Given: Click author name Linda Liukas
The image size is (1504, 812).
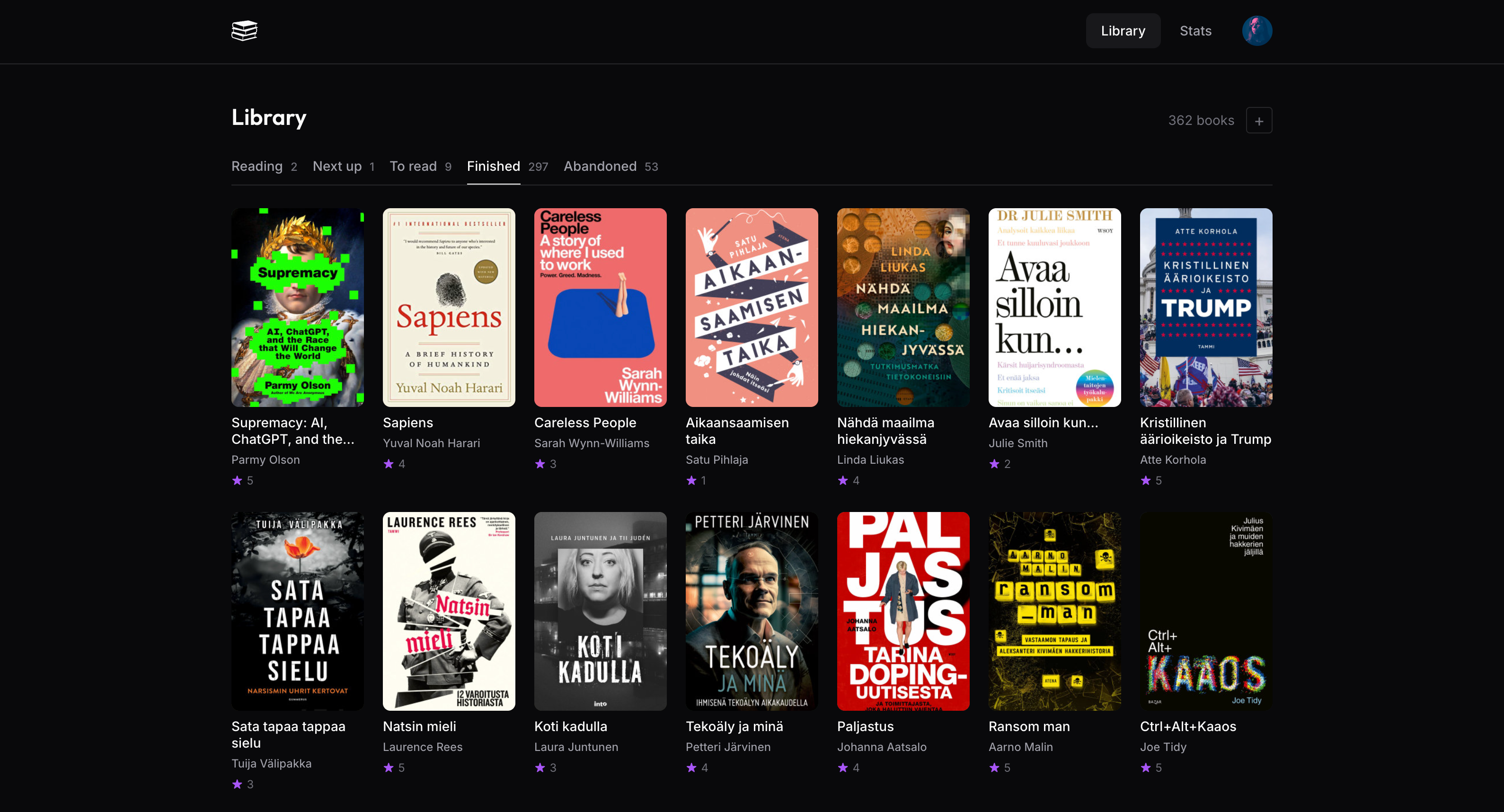Looking at the screenshot, I should coord(870,459).
